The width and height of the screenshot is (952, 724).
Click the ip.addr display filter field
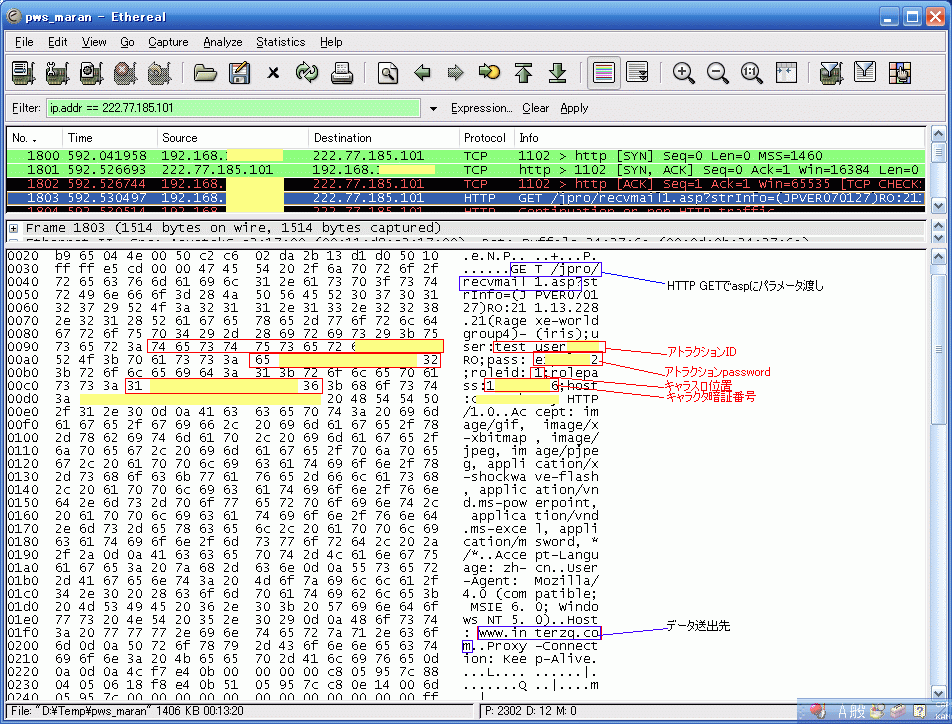(x=233, y=108)
